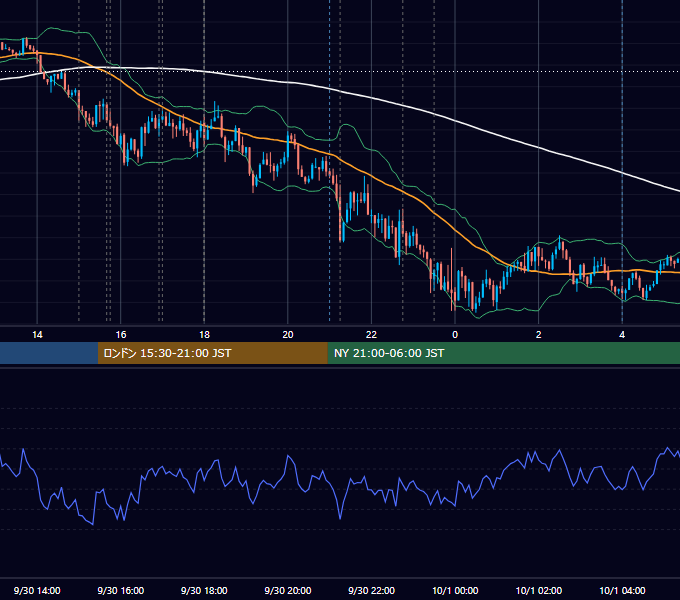Image resolution: width=680 pixels, height=600 pixels.
Task: Click the 9/30 20:00 time label
Action: coord(288,590)
